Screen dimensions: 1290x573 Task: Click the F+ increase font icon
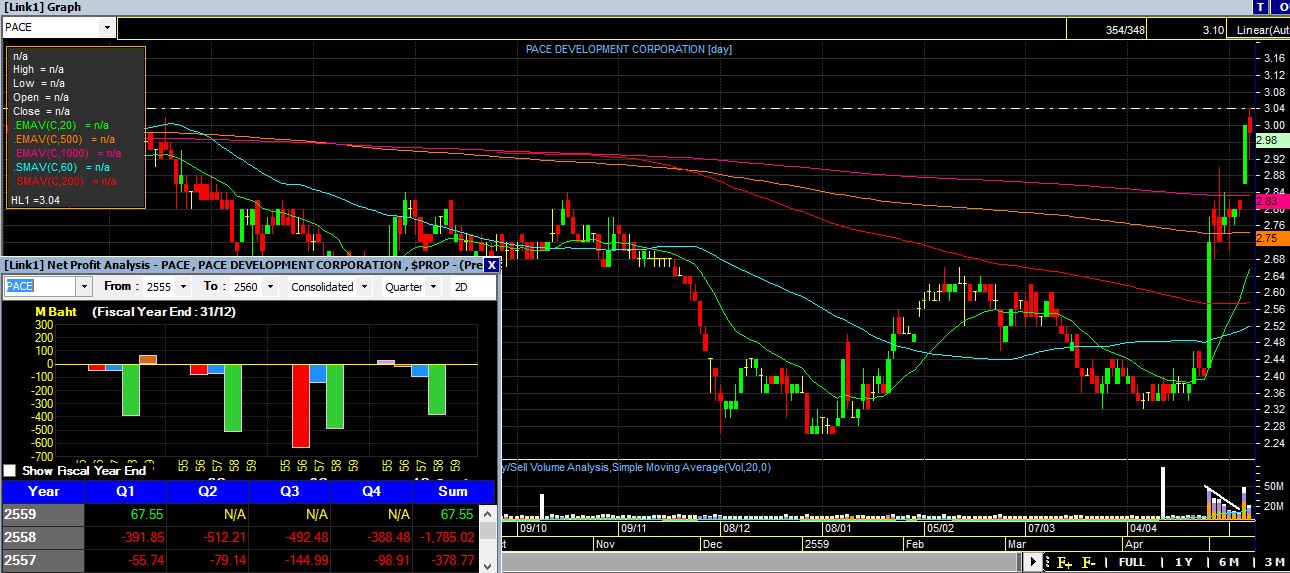1063,562
